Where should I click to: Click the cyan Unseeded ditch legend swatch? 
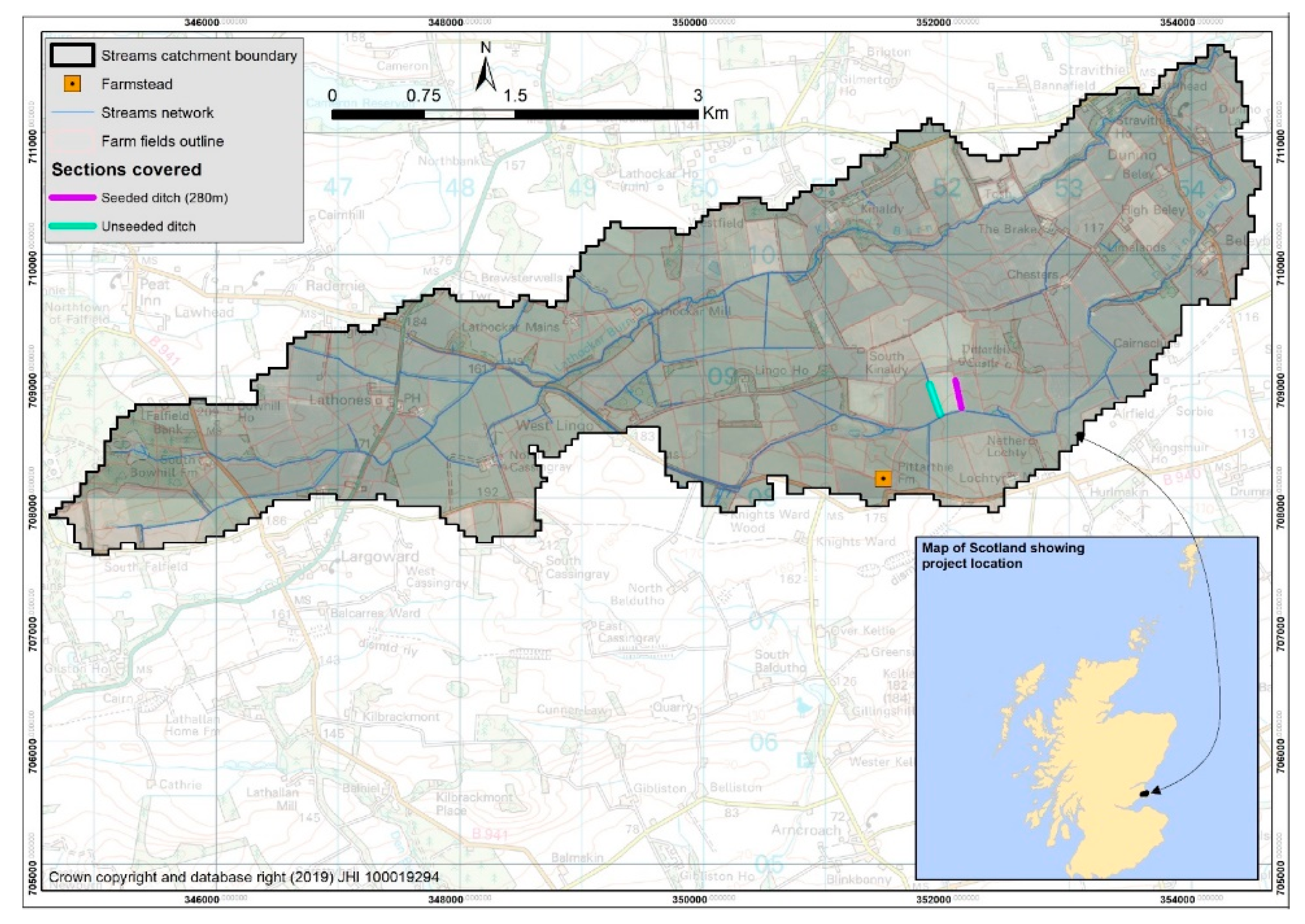click(72, 226)
